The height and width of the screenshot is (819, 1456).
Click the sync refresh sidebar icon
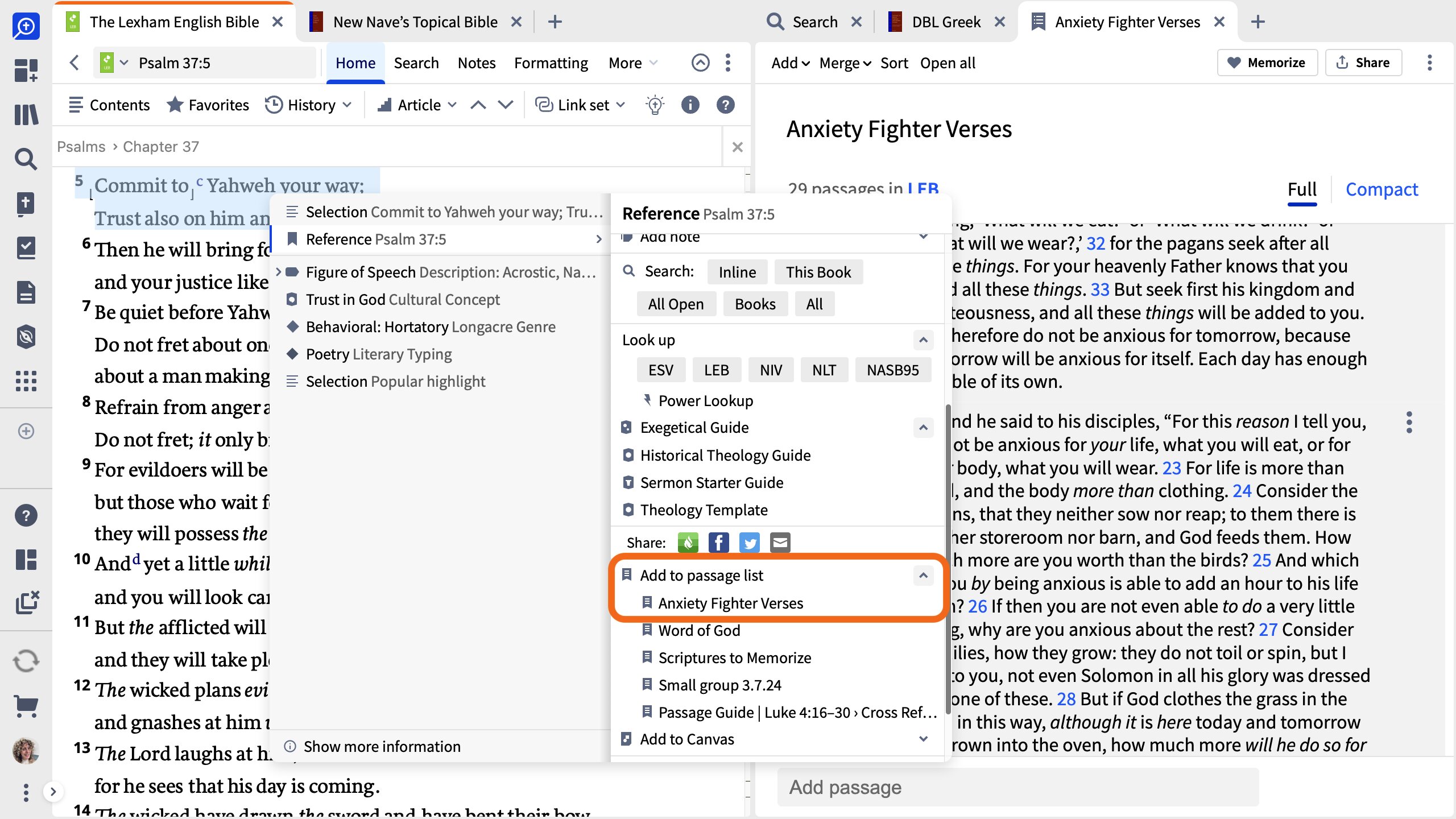(x=26, y=661)
